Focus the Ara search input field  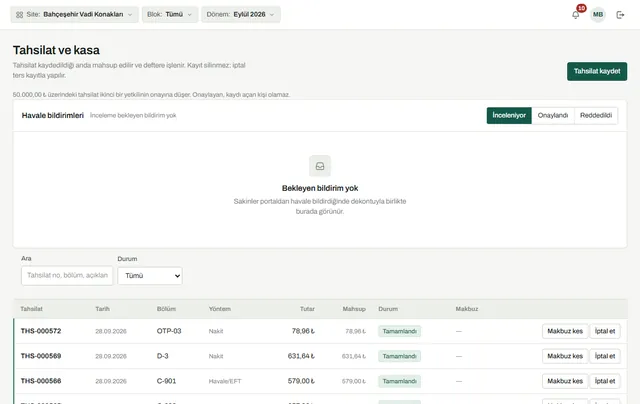[67, 275]
